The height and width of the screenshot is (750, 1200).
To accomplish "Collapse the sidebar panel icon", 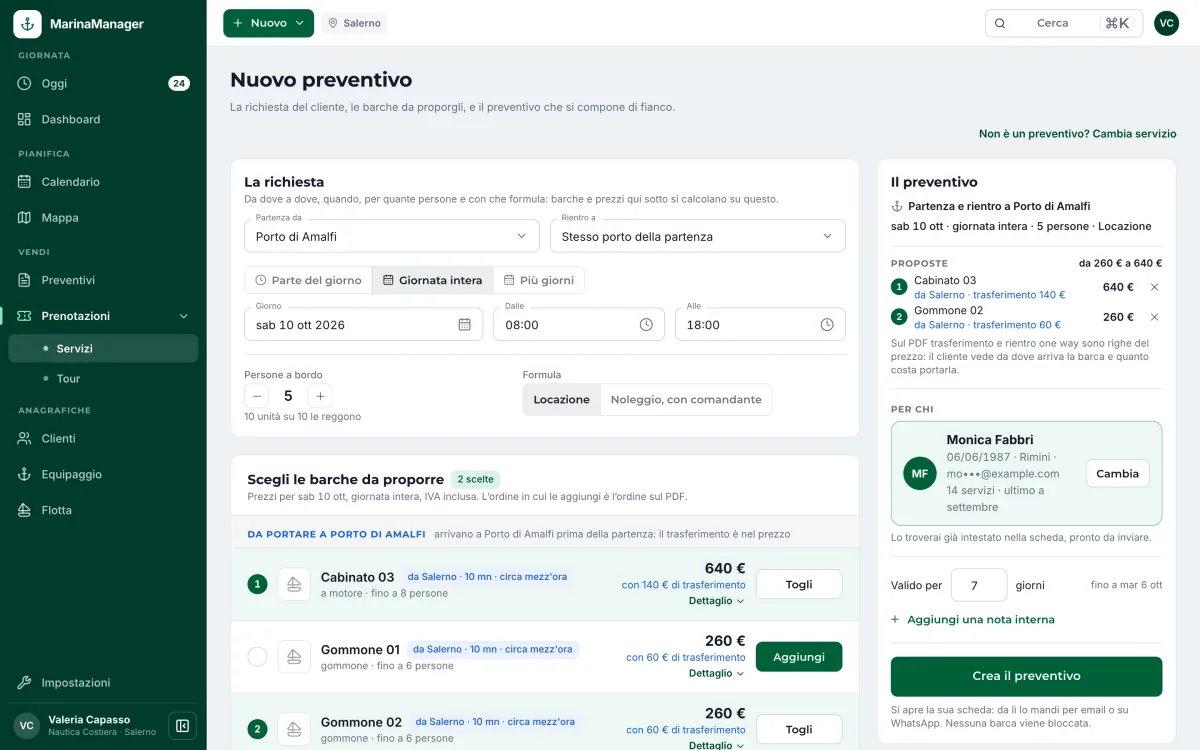I will tap(182, 725).
